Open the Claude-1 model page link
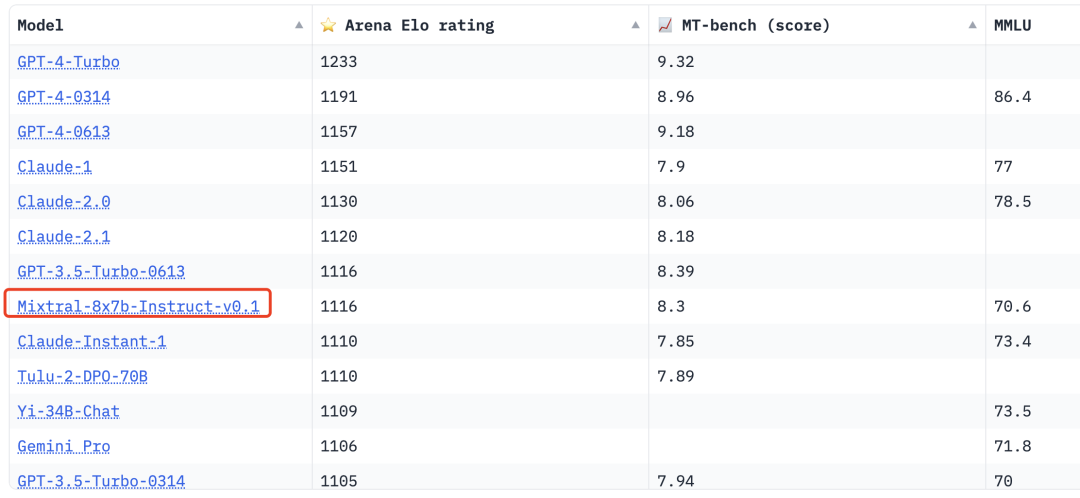This screenshot has width=1080, height=498. pos(55,167)
